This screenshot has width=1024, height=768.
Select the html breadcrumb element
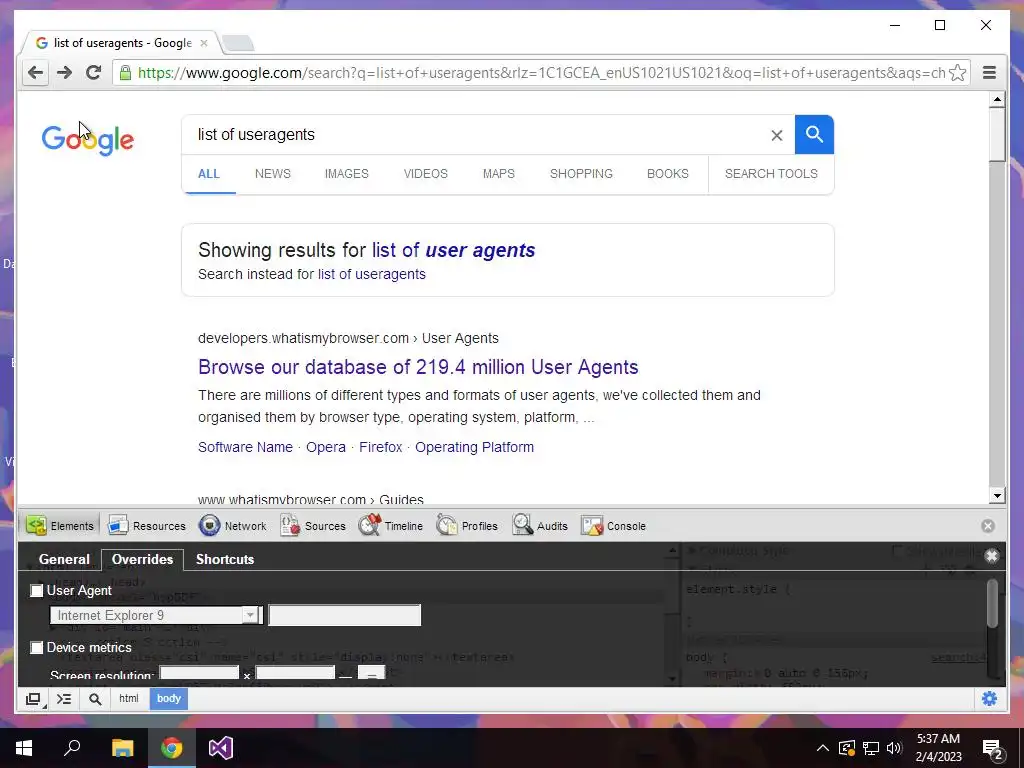pyautogui.click(x=129, y=699)
